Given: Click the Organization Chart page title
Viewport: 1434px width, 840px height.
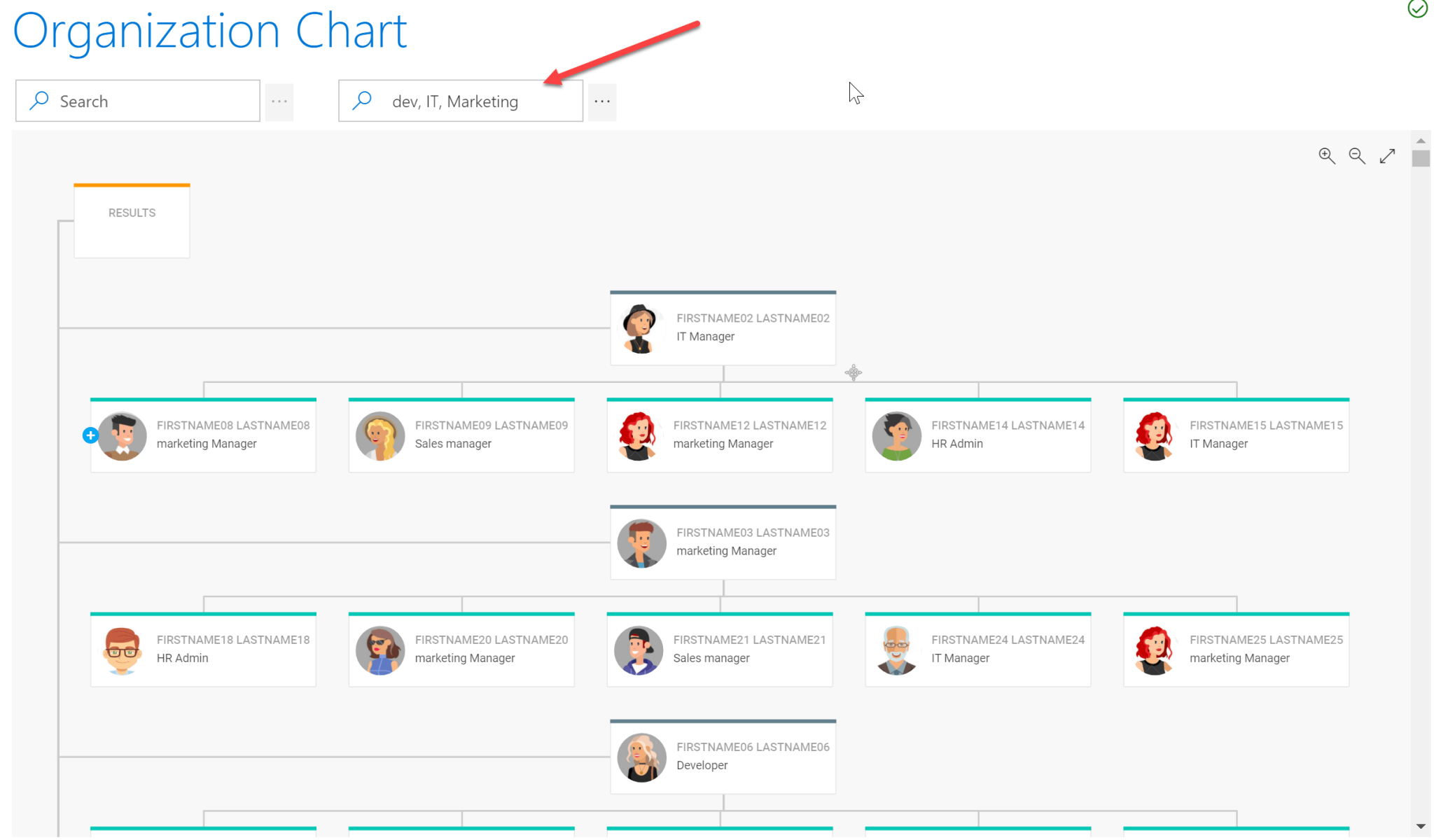Looking at the screenshot, I should [x=209, y=31].
